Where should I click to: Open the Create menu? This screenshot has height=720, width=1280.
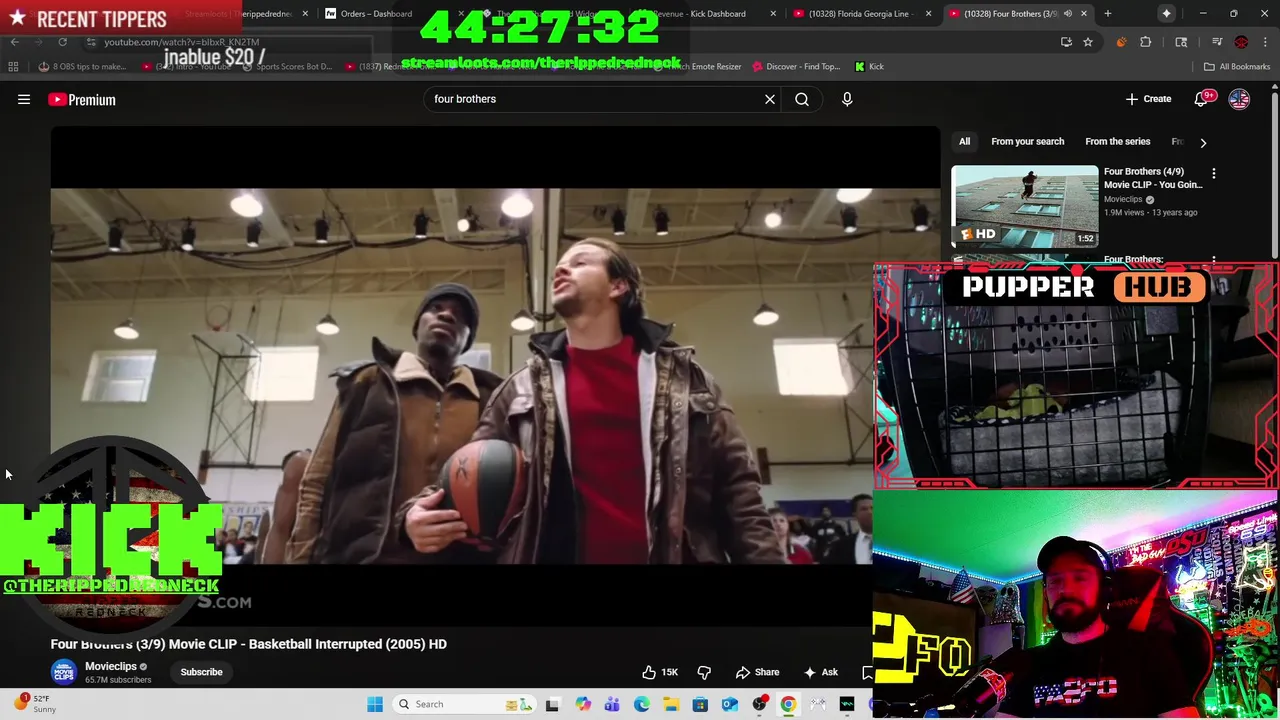click(1148, 99)
